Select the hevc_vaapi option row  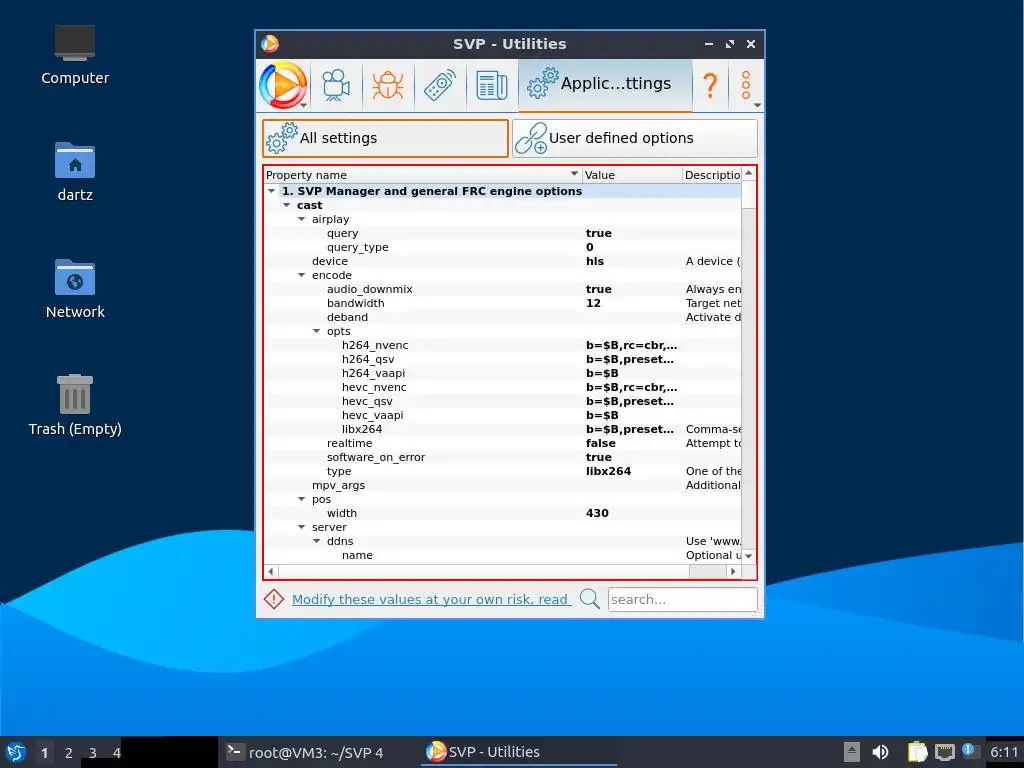(x=502, y=415)
